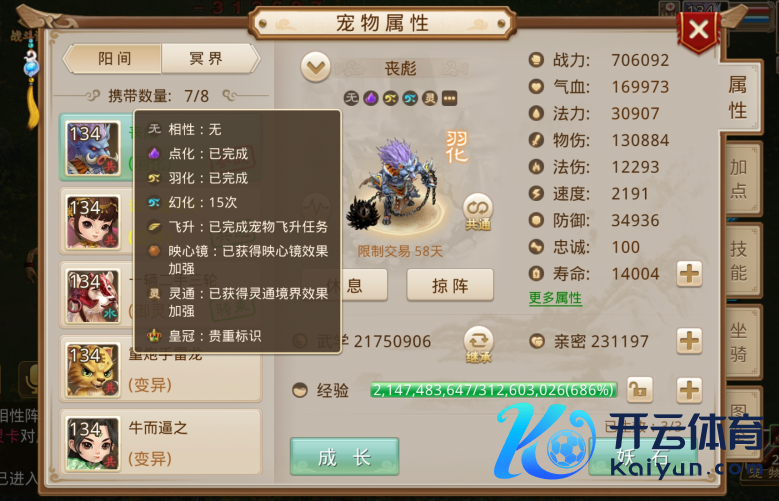
Task: Click the plus icon beside the experience bar
Action: [x=689, y=390]
